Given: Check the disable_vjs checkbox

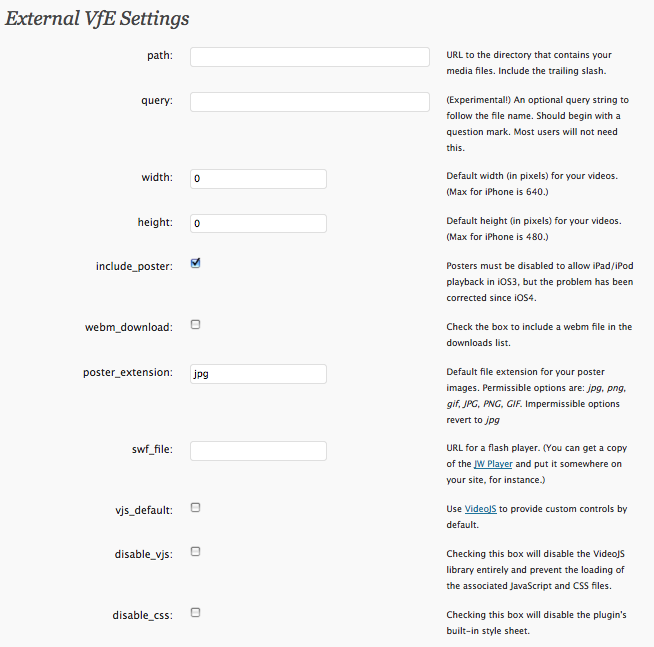Looking at the screenshot, I should pyautogui.click(x=196, y=551).
